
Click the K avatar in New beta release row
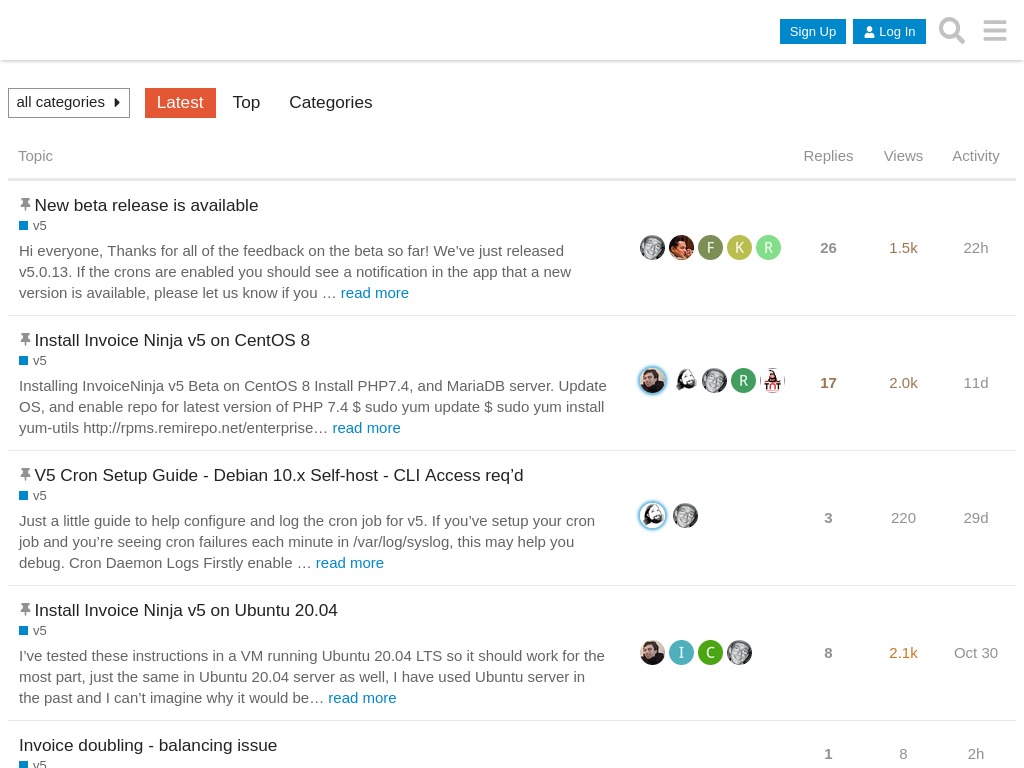click(739, 248)
